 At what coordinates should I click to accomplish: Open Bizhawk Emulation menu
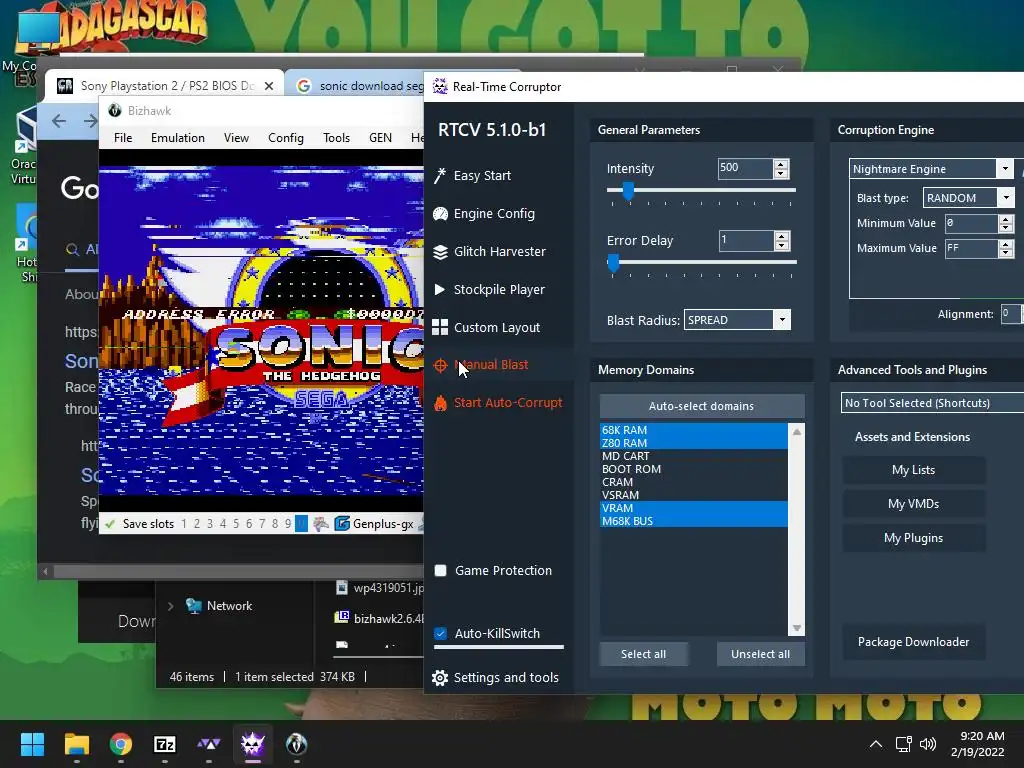pyautogui.click(x=178, y=138)
